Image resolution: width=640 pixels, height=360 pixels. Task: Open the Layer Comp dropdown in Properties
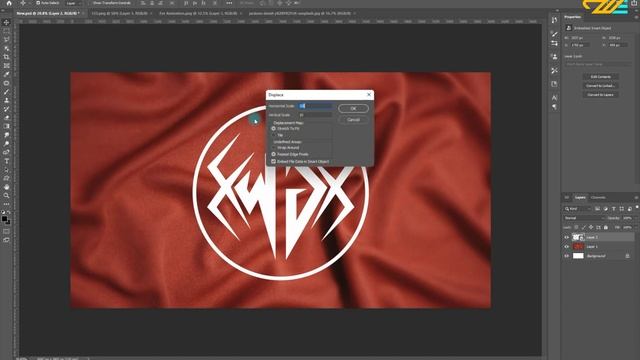[x=598, y=64]
